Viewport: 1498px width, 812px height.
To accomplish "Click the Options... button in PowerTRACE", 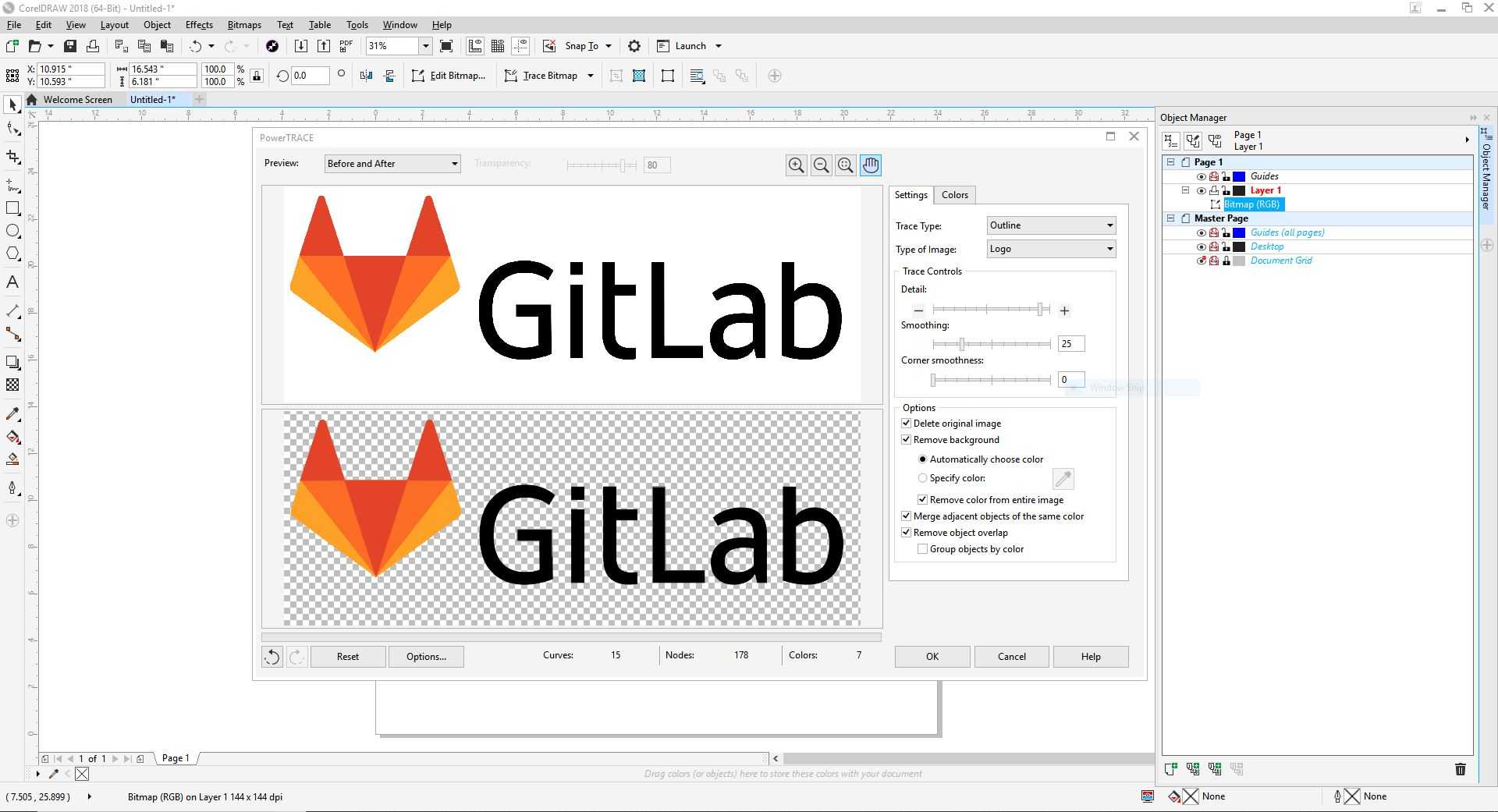I will tap(426, 657).
